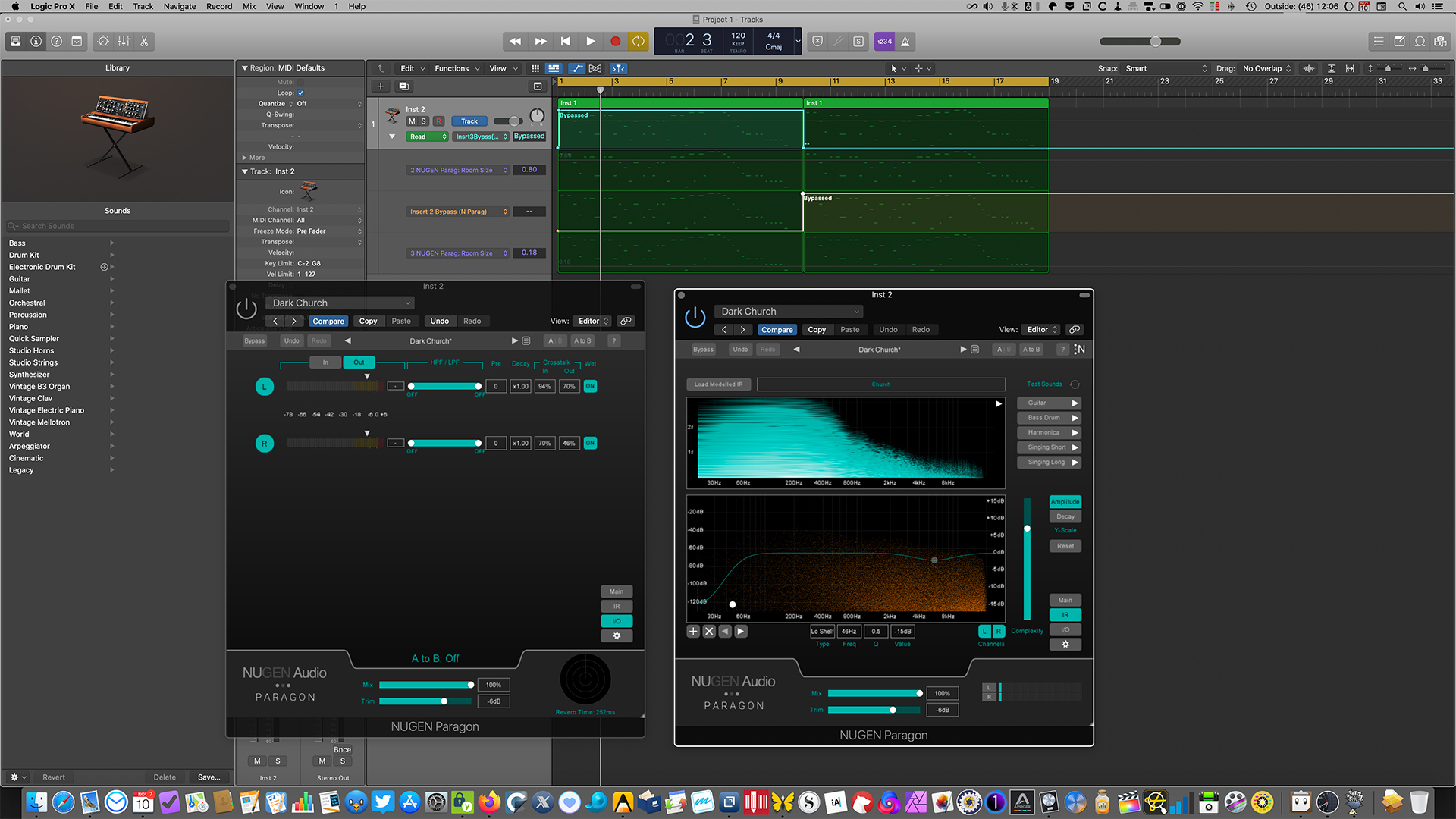This screenshot has width=1456, height=819.
Task: Select the Main tab in left Paragon window
Action: coord(617,591)
